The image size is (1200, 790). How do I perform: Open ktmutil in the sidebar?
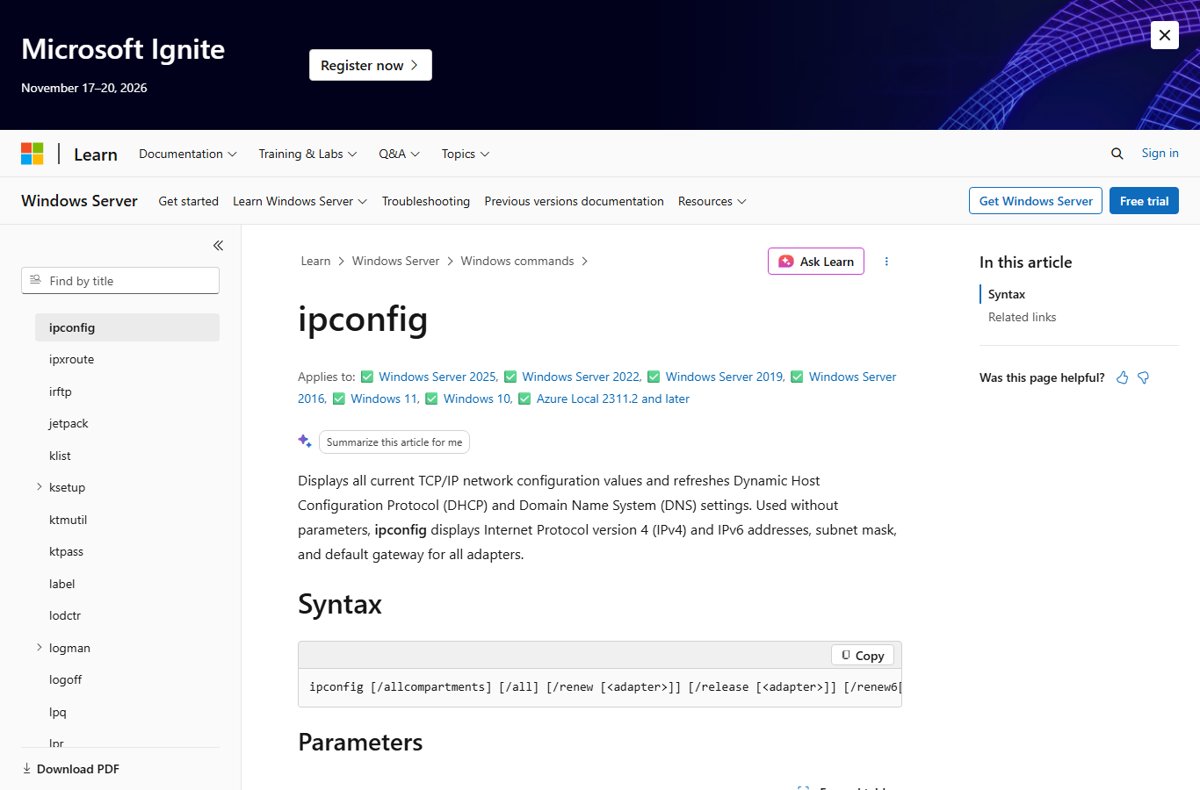[x=69, y=520]
